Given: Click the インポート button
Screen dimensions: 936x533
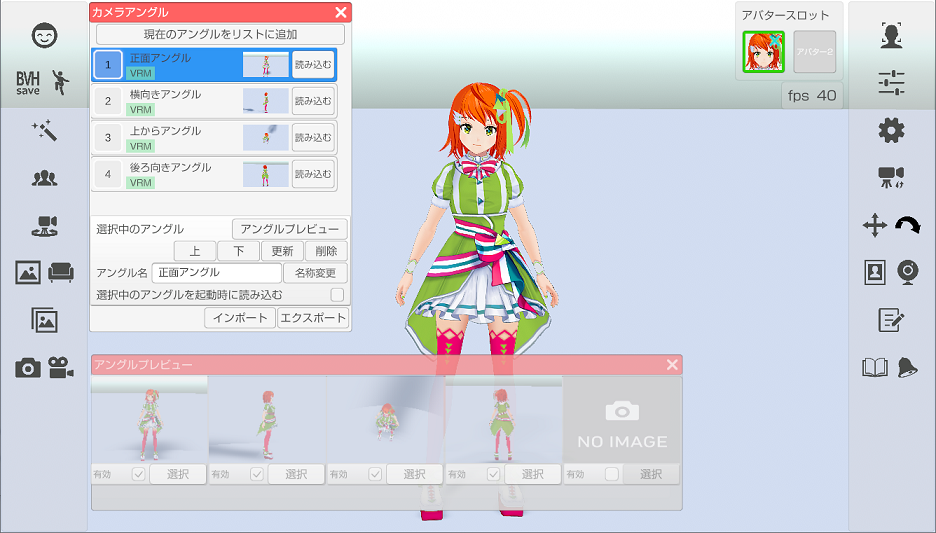Looking at the screenshot, I should (x=240, y=318).
